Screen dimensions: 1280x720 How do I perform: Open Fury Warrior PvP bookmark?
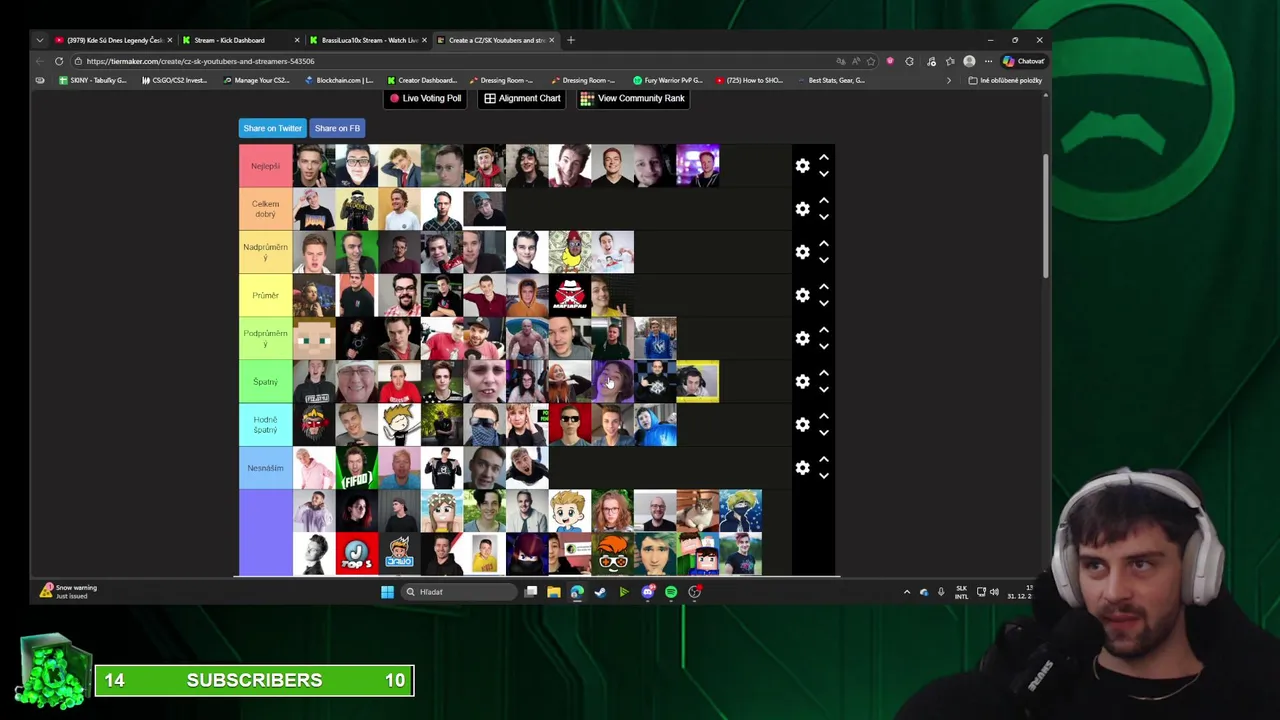pyautogui.click(x=668, y=80)
